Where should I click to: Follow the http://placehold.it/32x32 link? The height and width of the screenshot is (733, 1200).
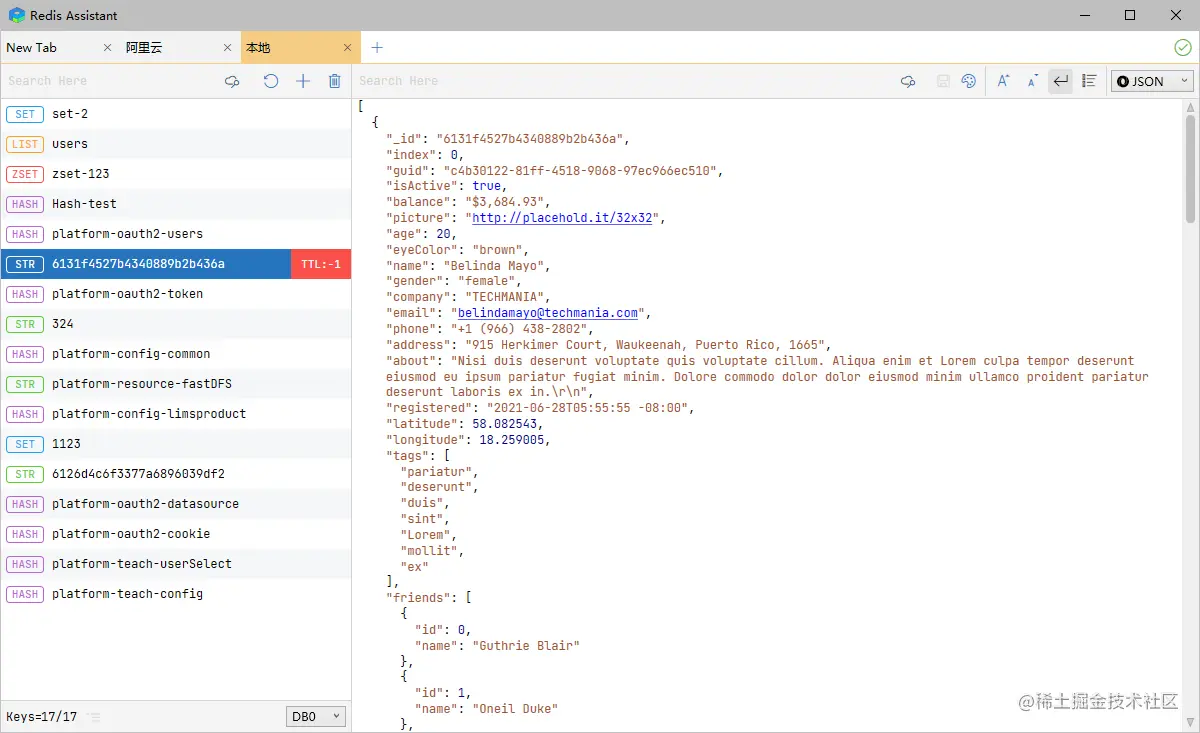click(562, 218)
